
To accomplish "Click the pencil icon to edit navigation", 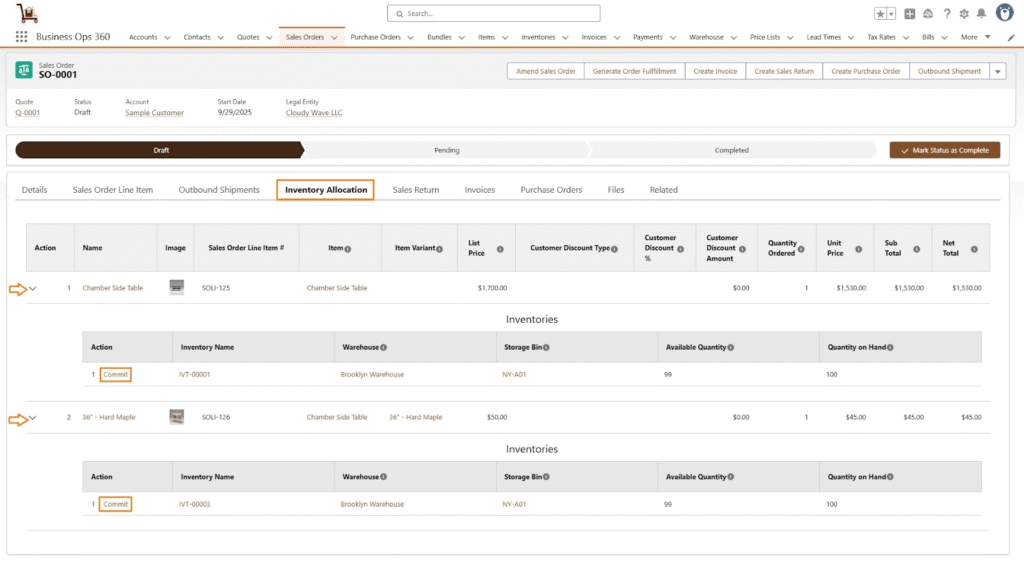I will pos(1010,37).
